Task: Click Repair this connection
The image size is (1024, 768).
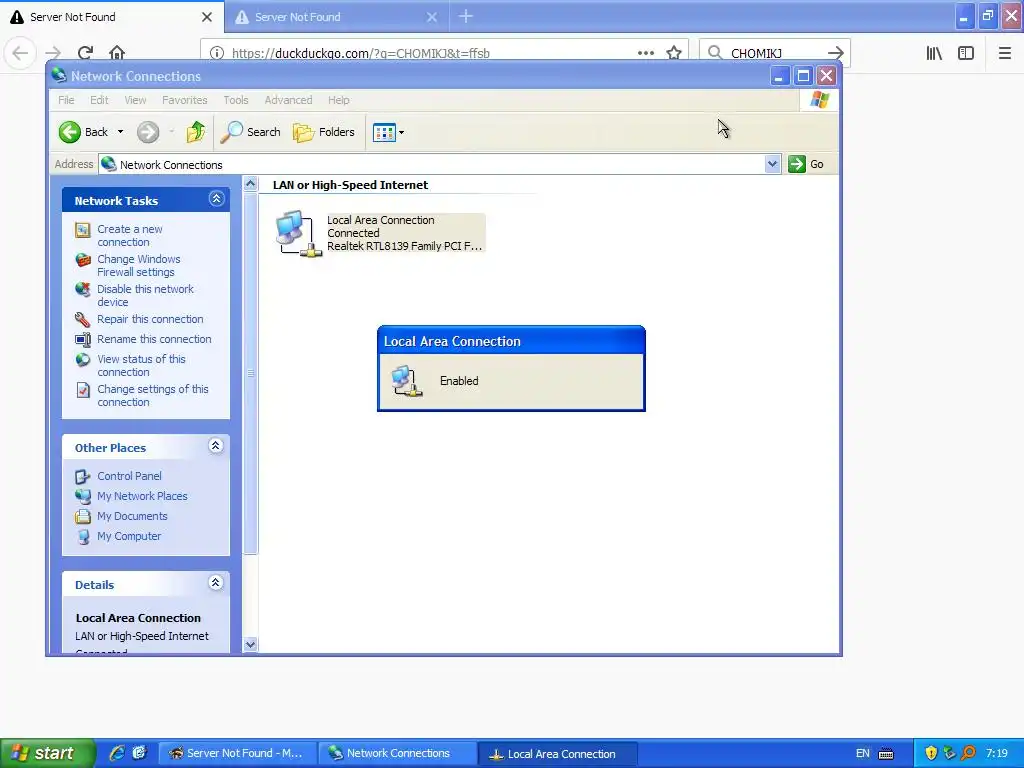Action: pyautogui.click(x=150, y=319)
